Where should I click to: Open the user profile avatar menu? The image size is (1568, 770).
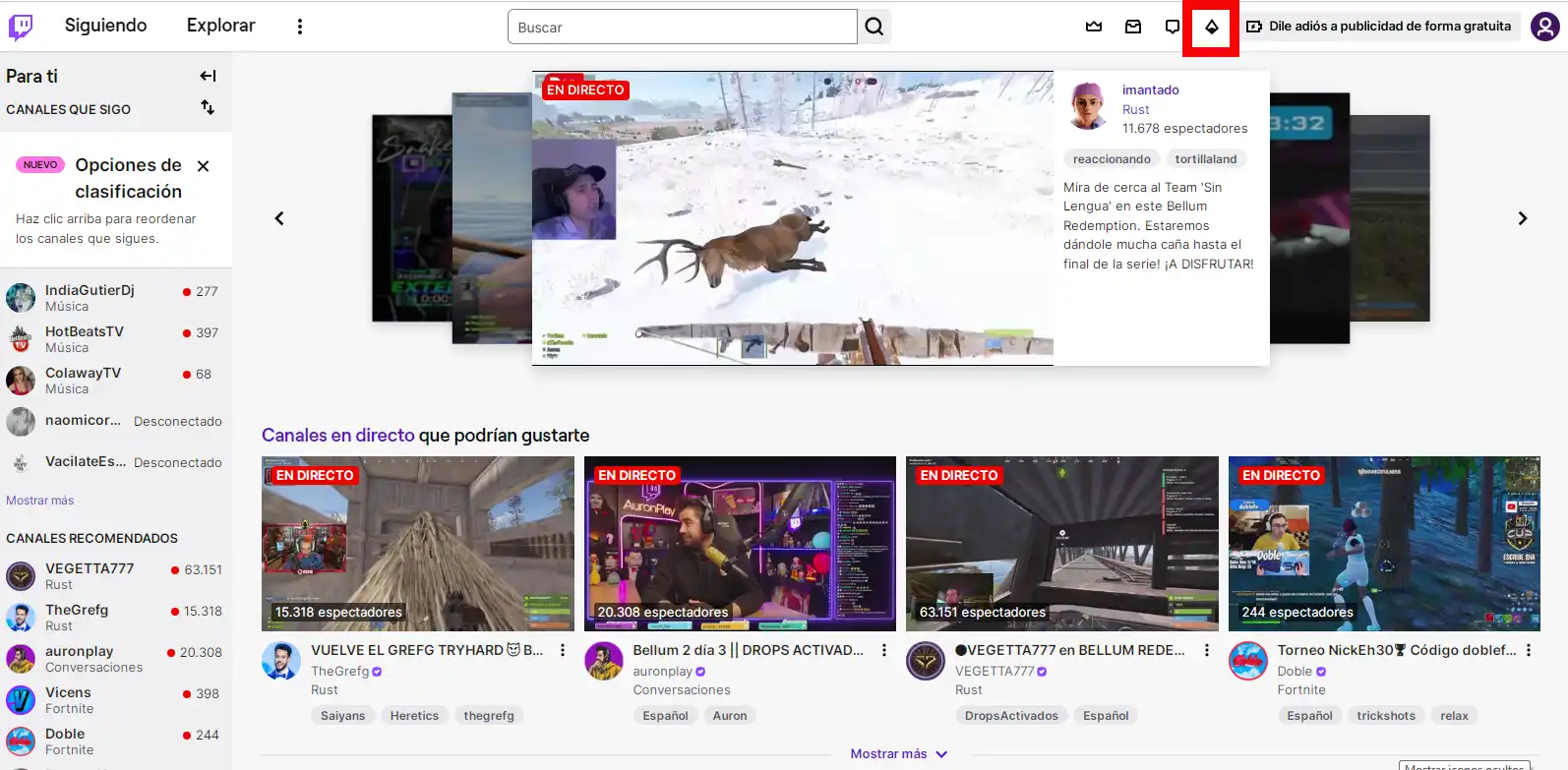(1544, 27)
